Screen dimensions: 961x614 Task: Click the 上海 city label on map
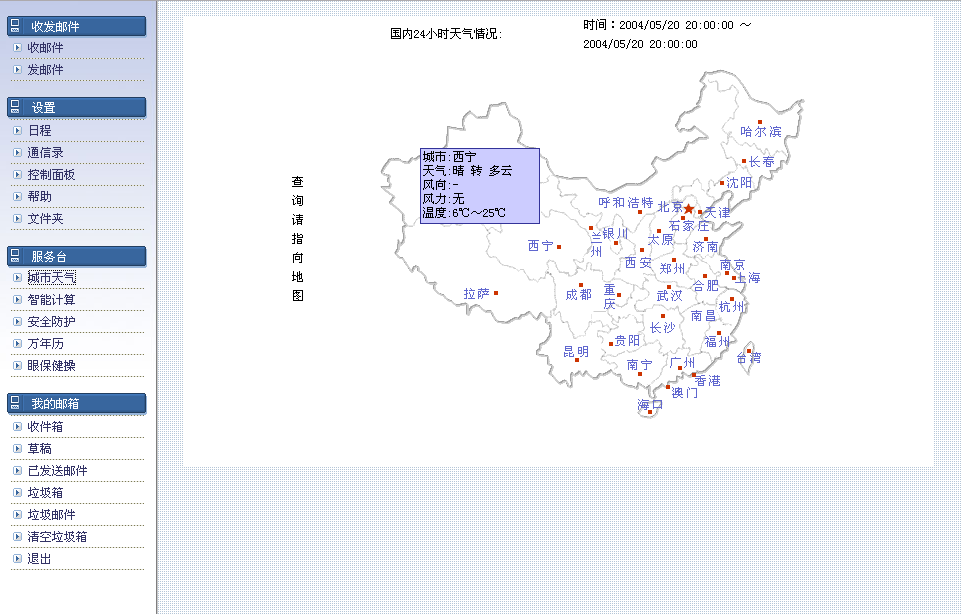(748, 278)
